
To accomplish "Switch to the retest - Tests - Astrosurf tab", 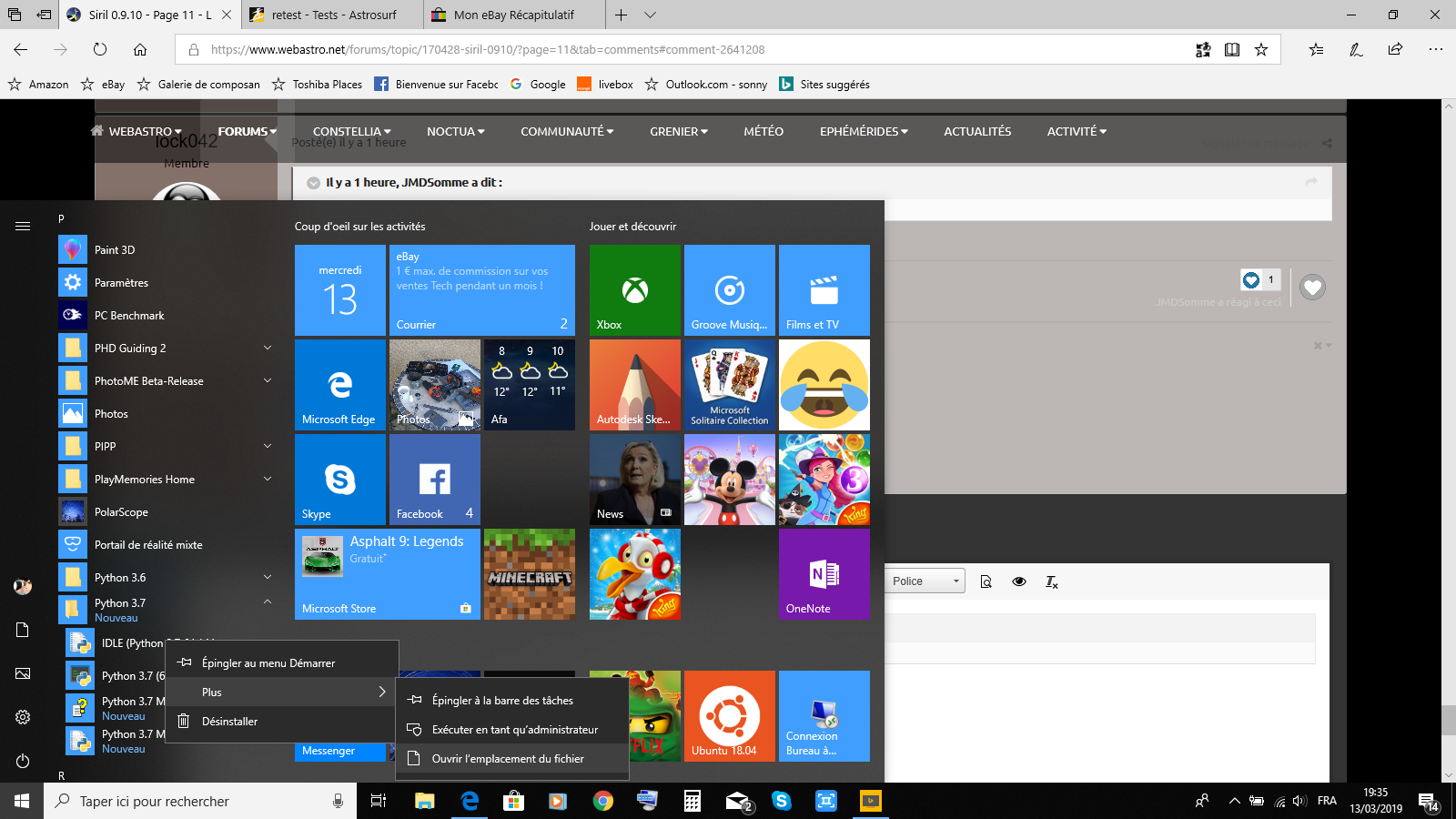I will click(x=331, y=15).
